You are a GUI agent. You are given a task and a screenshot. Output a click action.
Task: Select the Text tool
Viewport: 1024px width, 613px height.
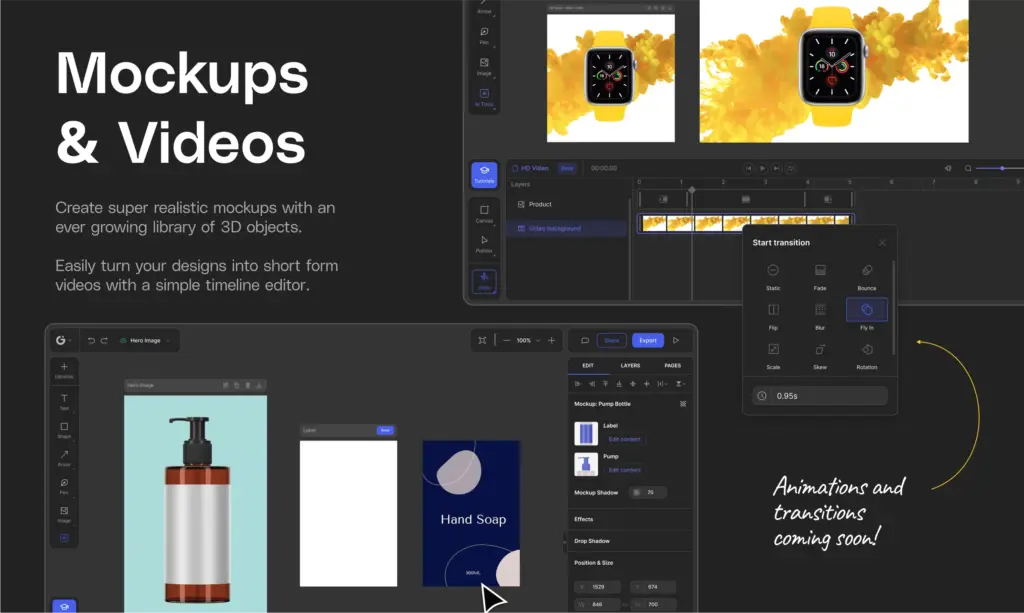click(x=64, y=398)
